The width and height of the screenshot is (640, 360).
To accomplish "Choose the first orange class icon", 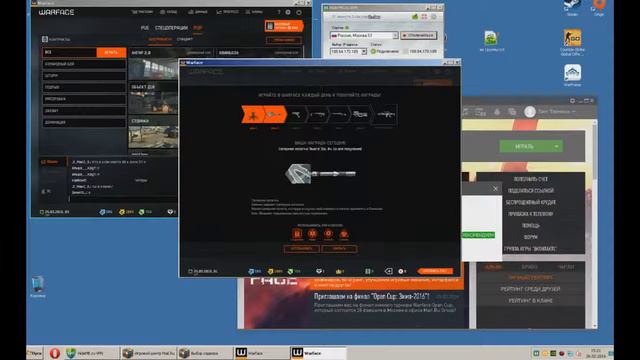I will click(297, 234).
